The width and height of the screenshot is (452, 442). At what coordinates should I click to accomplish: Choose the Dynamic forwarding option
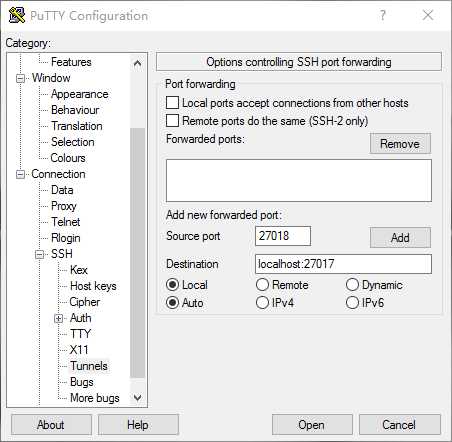352,285
